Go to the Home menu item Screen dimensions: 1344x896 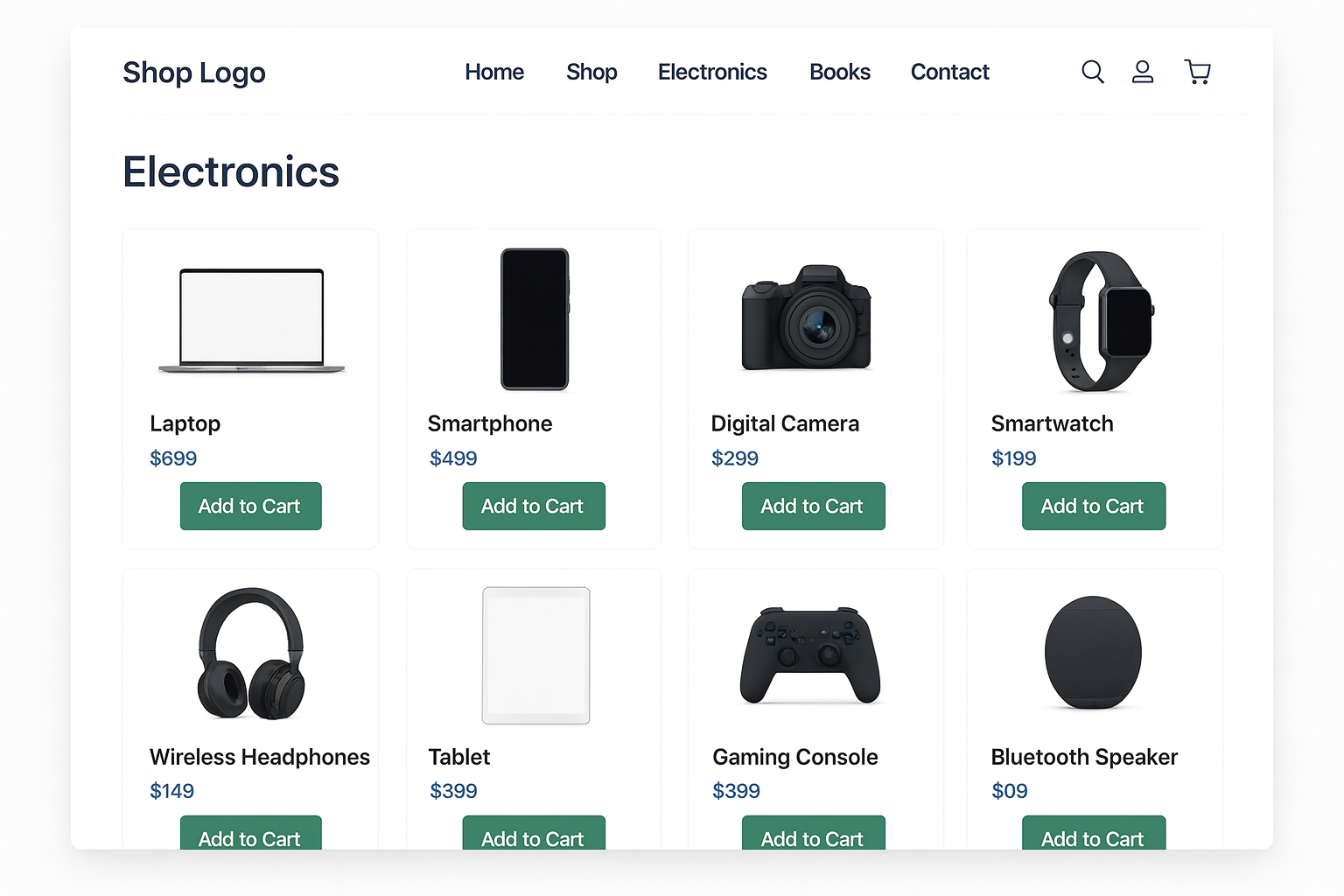[494, 72]
